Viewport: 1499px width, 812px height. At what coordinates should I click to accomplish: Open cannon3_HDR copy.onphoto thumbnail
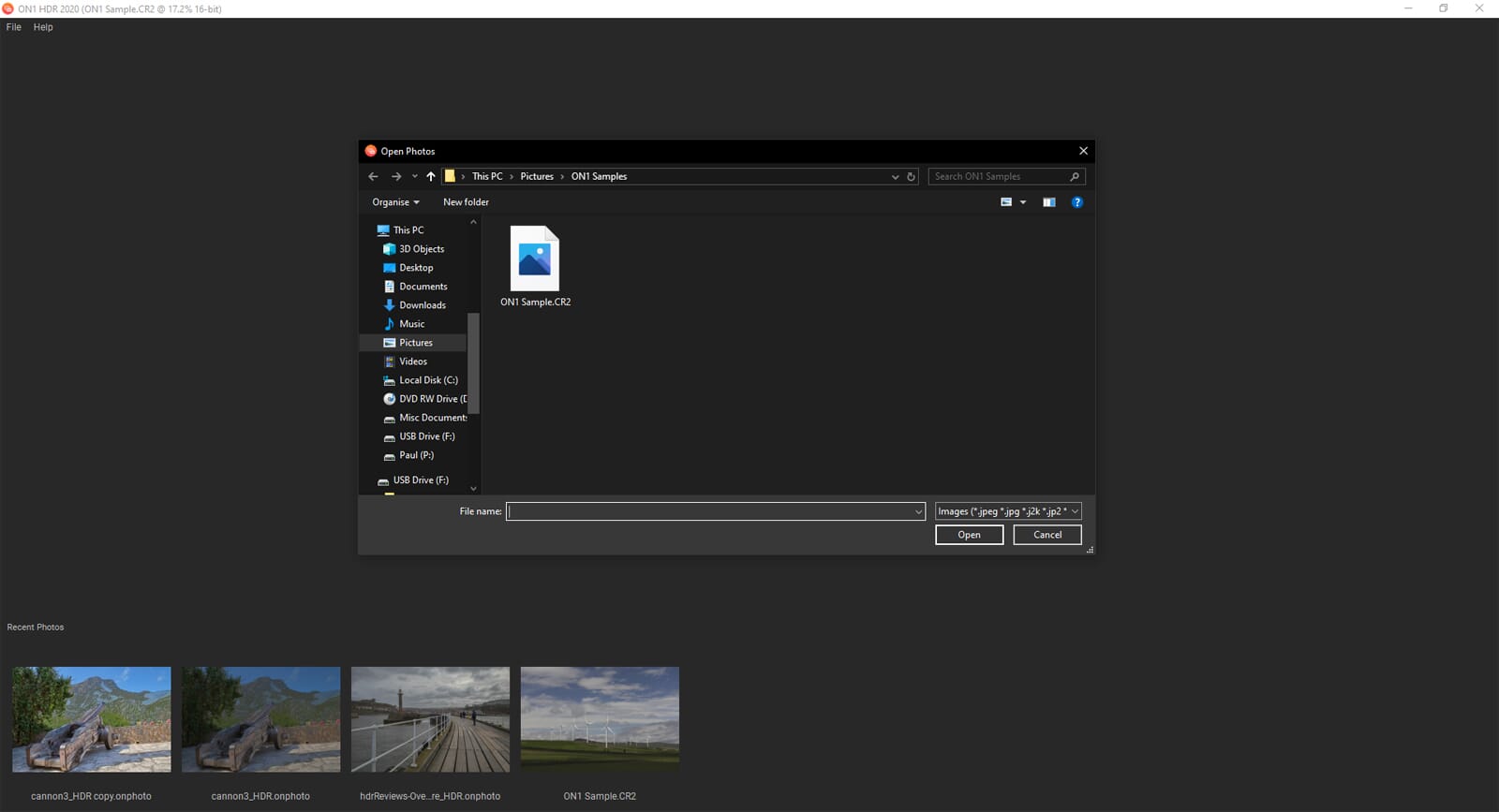92,719
